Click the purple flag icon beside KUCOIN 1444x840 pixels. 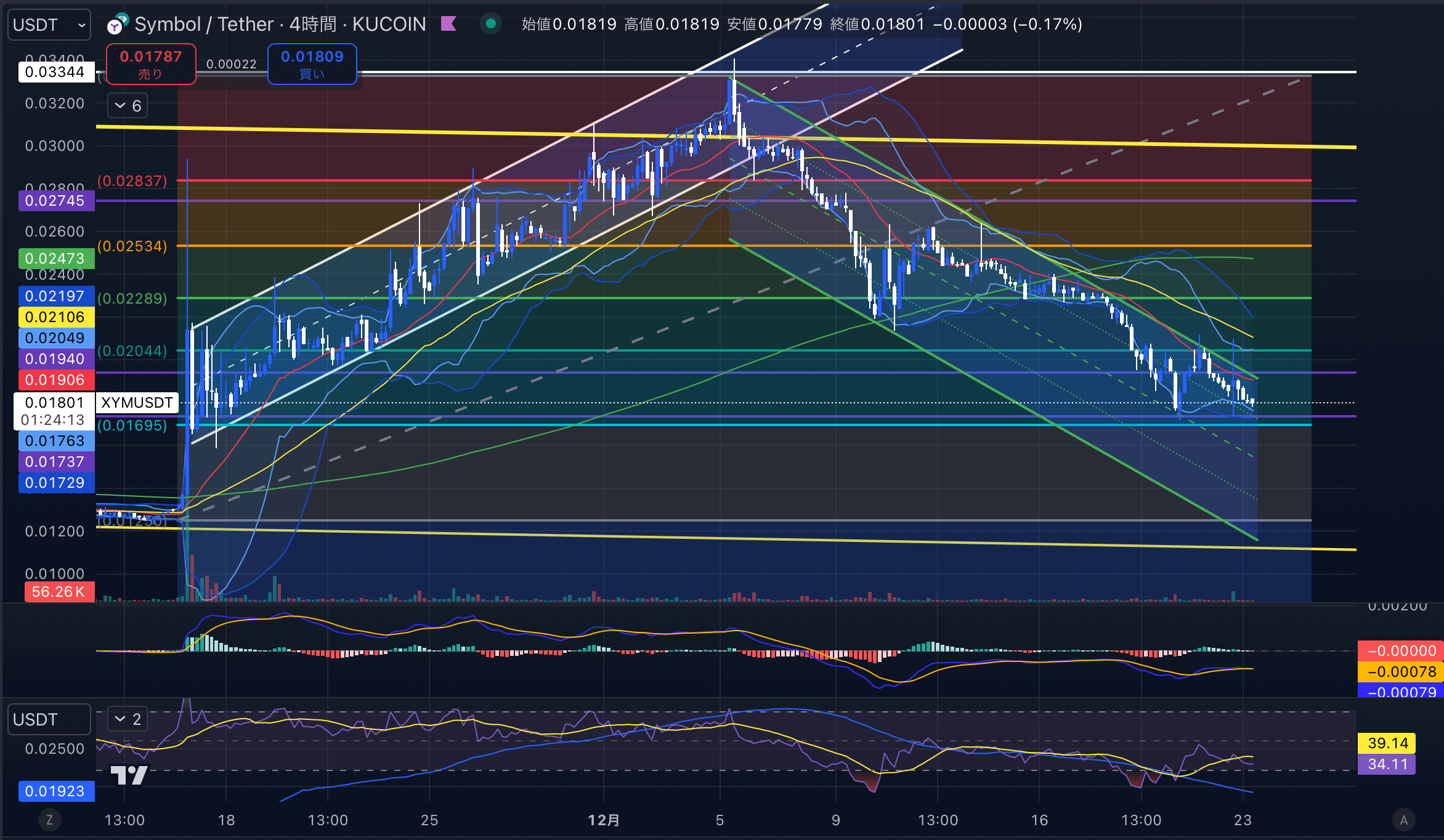point(448,24)
